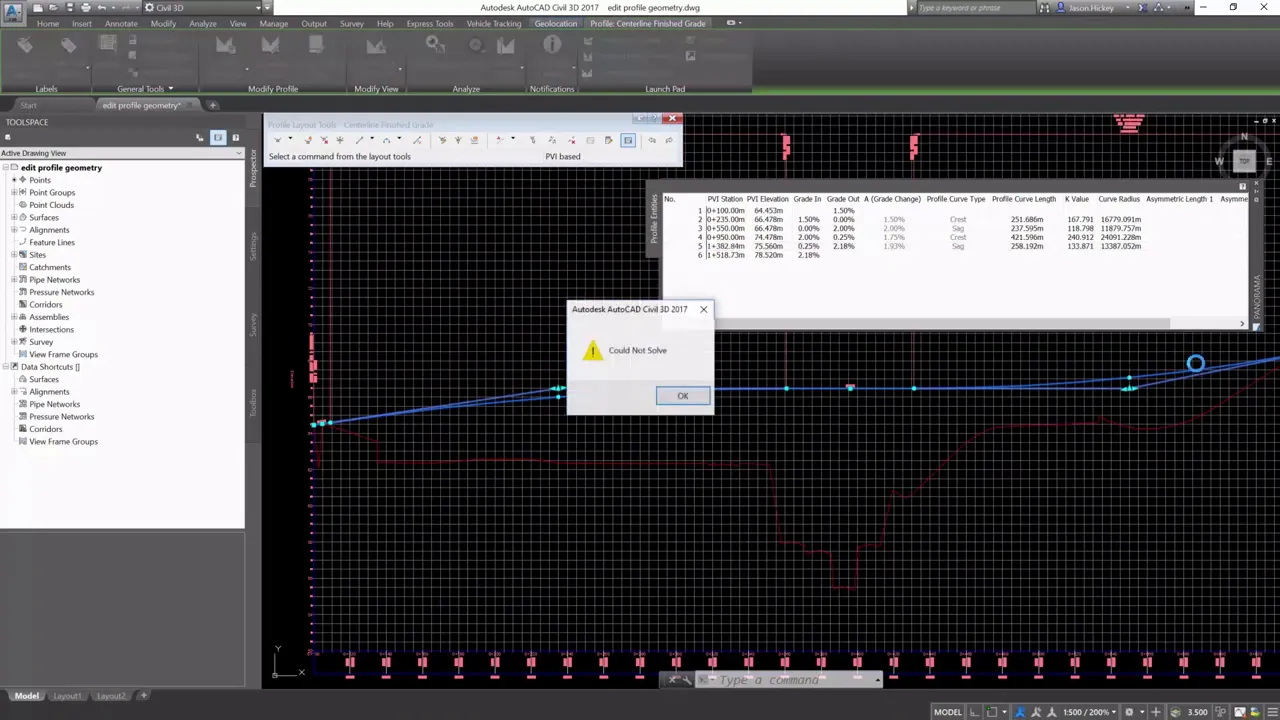Viewport: 1280px width, 720px height.
Task: Open the Annotate ribbon tab
Action: pos(121,23)
